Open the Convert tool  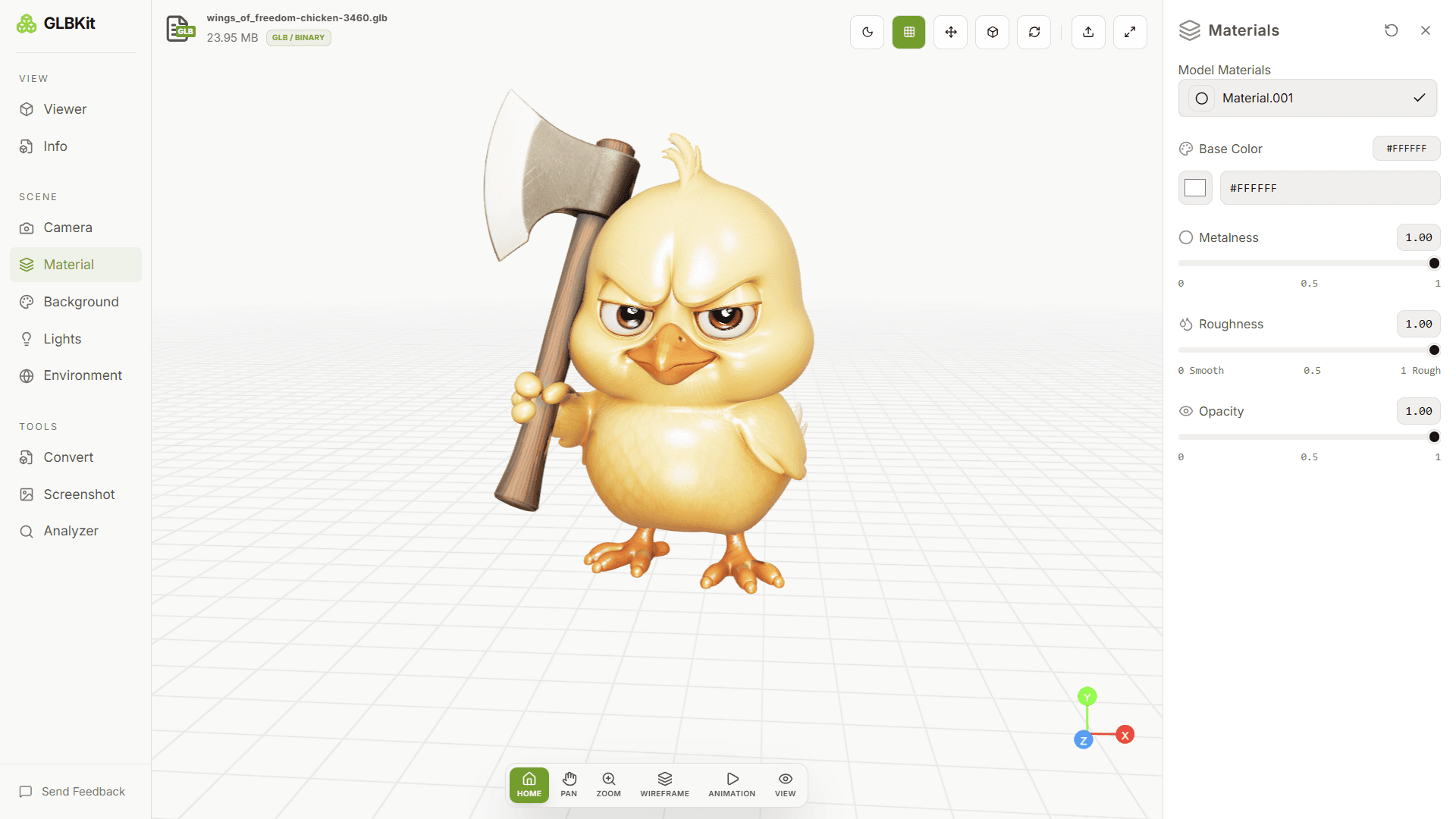76,457
